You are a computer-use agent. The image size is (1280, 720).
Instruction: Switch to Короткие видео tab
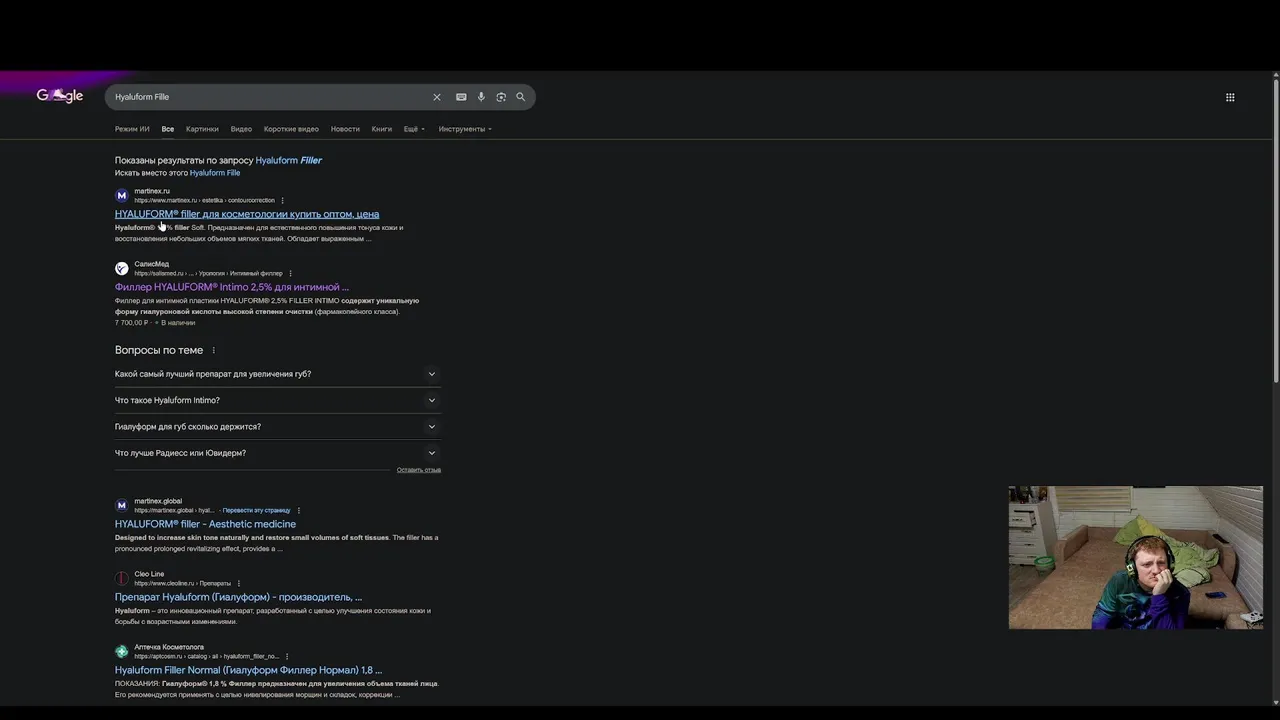[x=291, y=129]
